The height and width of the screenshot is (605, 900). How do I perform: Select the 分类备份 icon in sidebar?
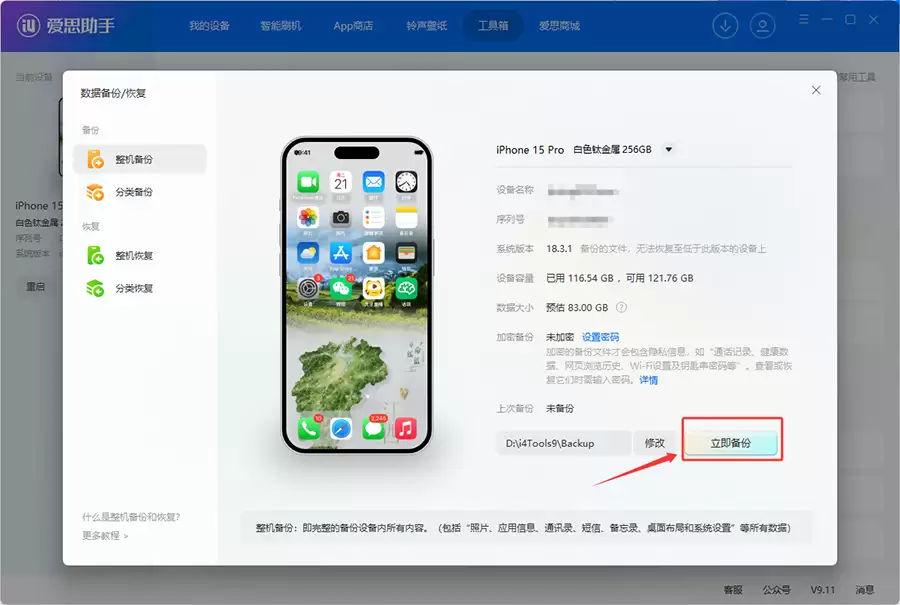pos(95,192)
